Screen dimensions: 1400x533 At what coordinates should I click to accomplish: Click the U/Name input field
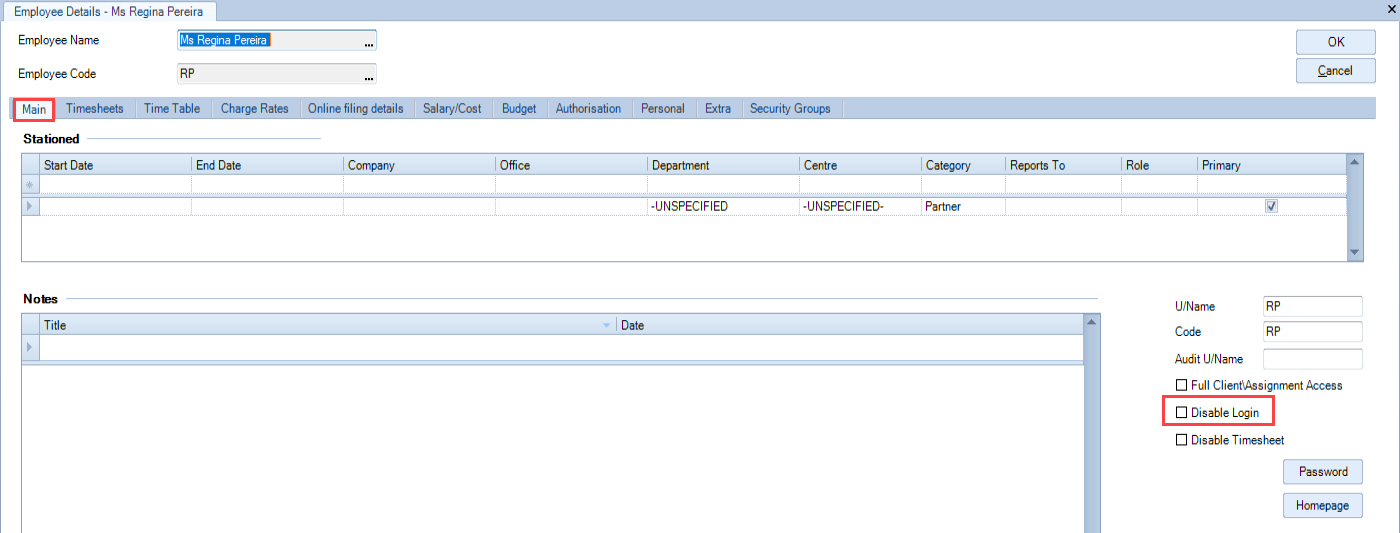tap(1313, 306)
